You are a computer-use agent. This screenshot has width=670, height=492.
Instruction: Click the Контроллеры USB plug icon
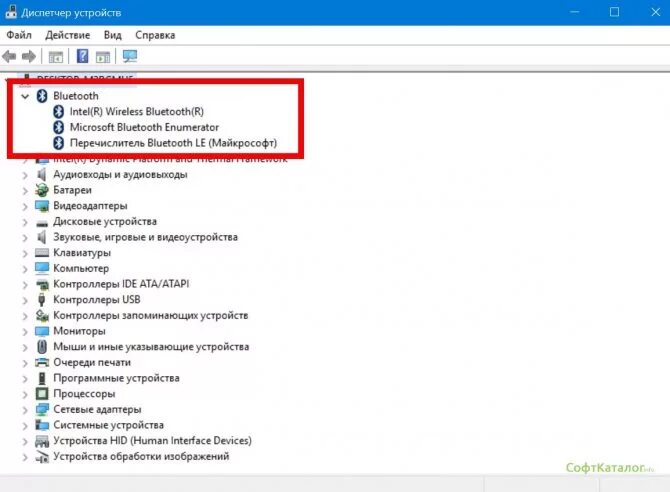pos(41,300)
